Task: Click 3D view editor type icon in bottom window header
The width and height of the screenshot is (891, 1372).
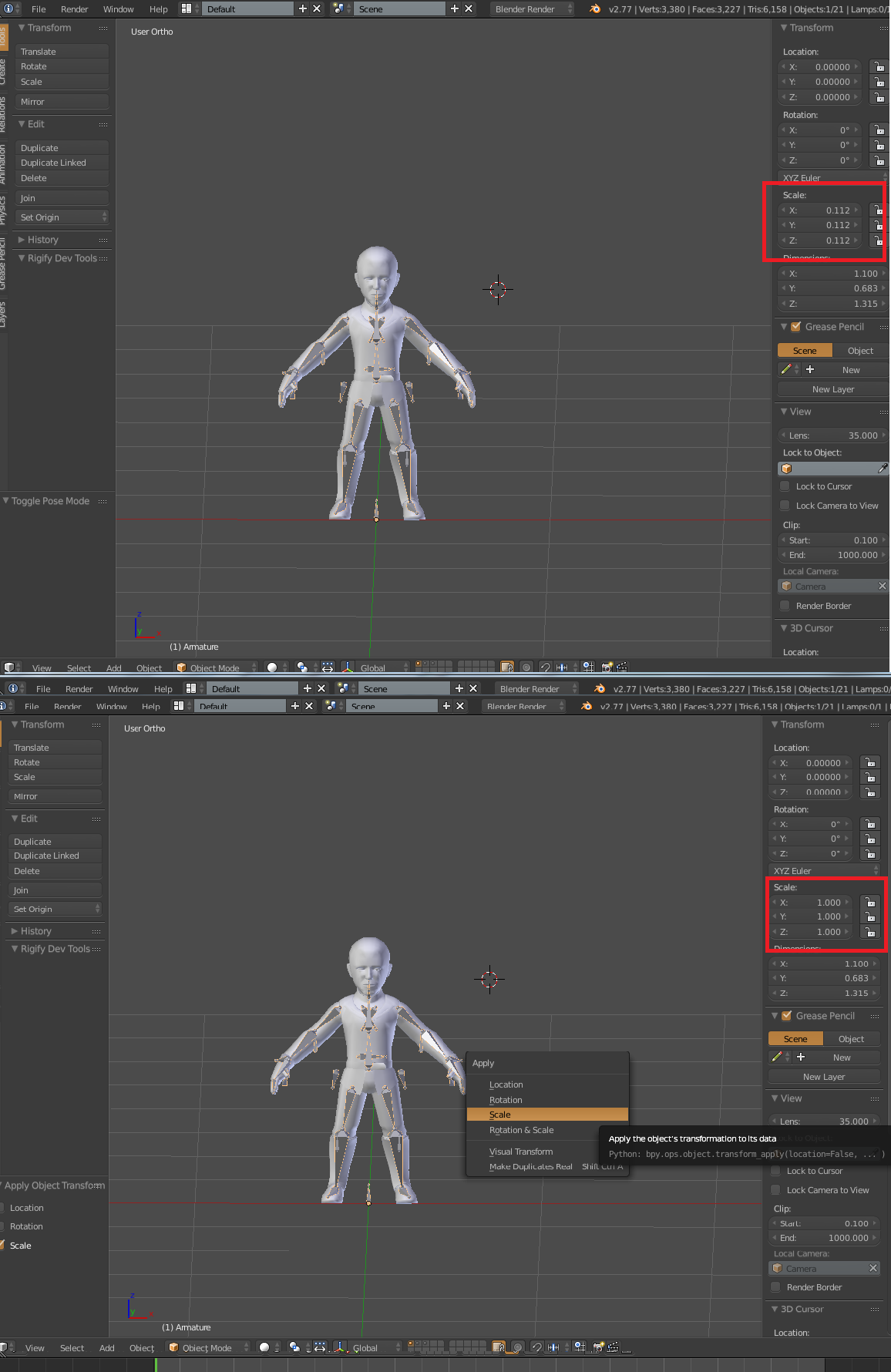Action: pyautogui.click(x=5, y=1347)
